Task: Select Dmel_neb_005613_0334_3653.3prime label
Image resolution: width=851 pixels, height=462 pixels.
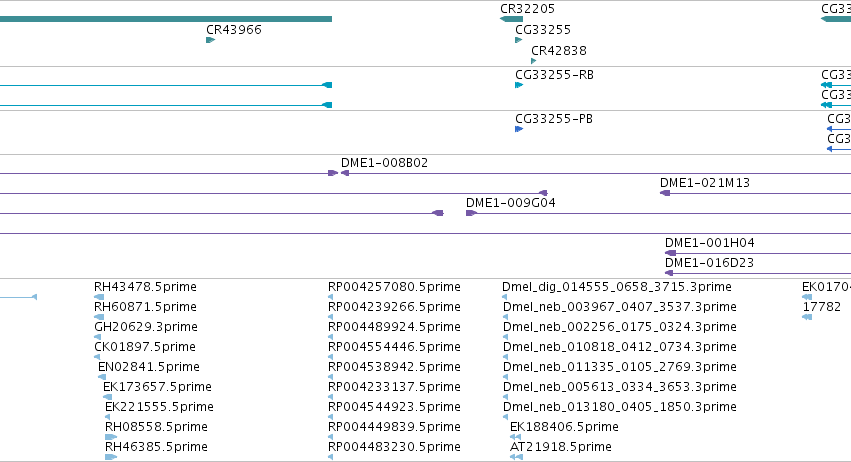Action: click(x=620, y=387)
